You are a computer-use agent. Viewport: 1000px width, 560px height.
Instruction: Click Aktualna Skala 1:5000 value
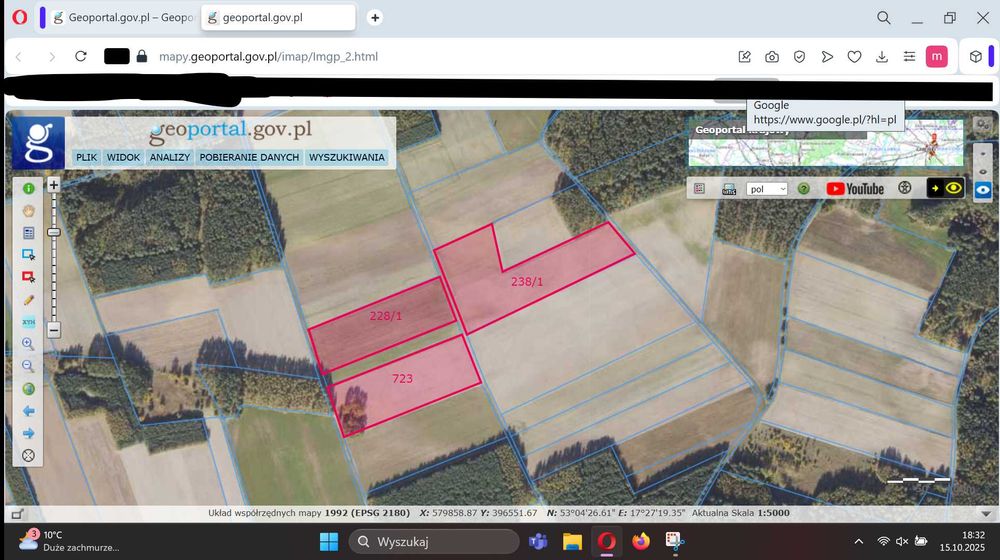773,513
